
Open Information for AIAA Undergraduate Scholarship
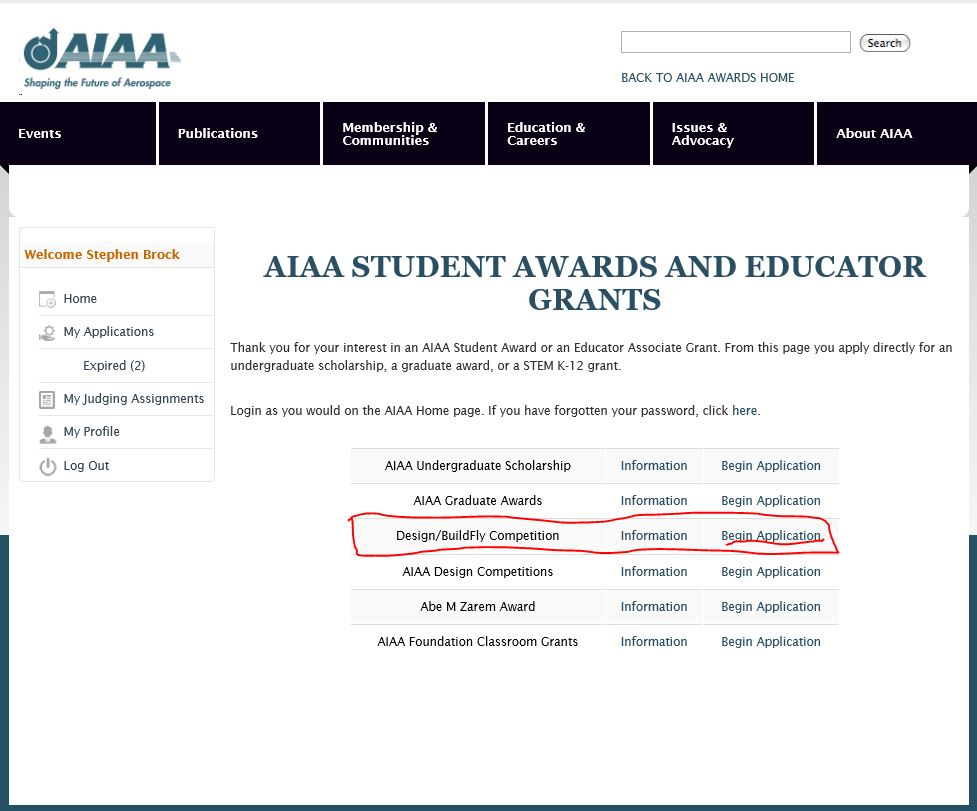tap(654, 465)
